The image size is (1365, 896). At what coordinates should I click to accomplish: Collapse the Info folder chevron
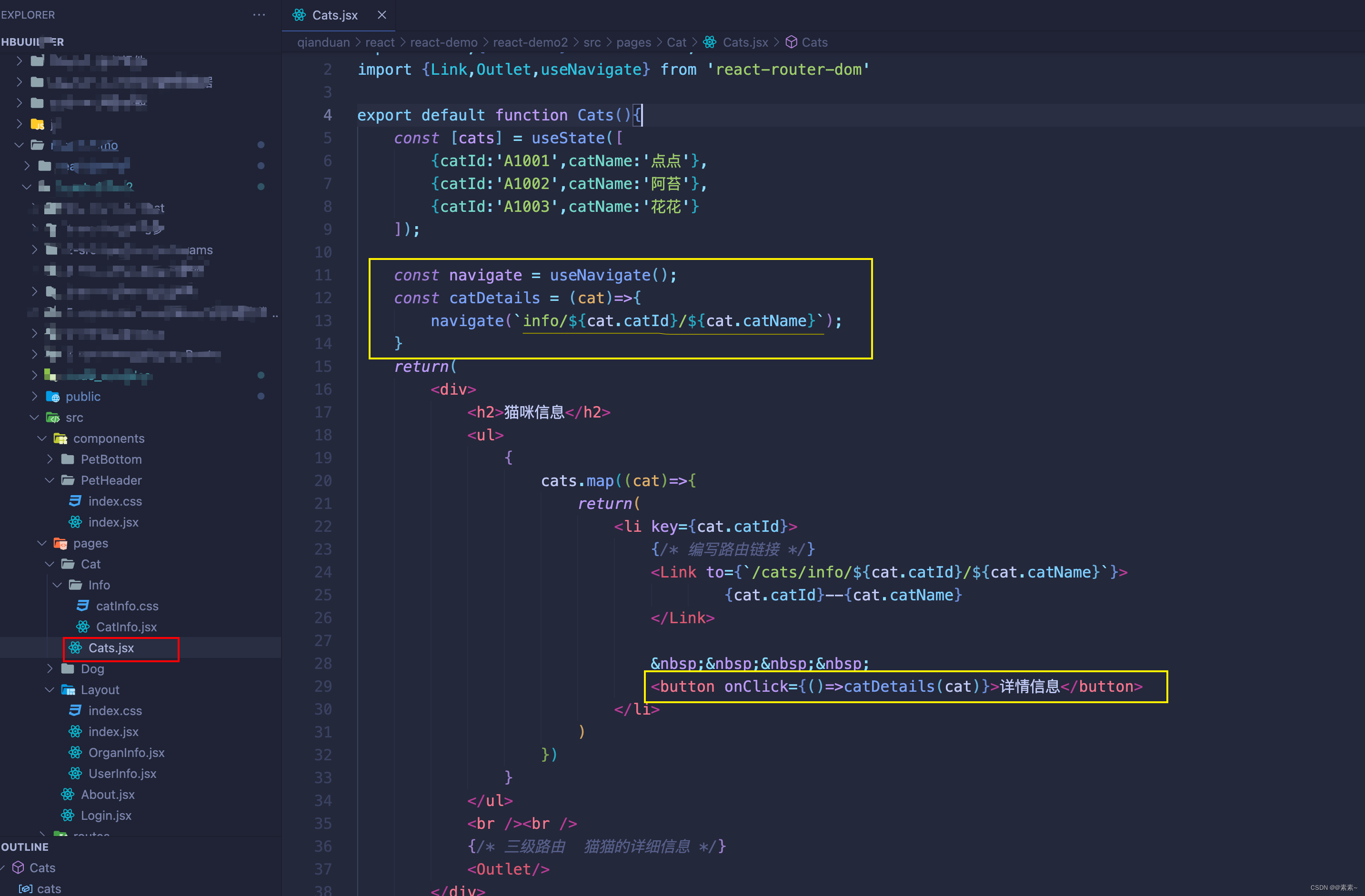(57, 585)
